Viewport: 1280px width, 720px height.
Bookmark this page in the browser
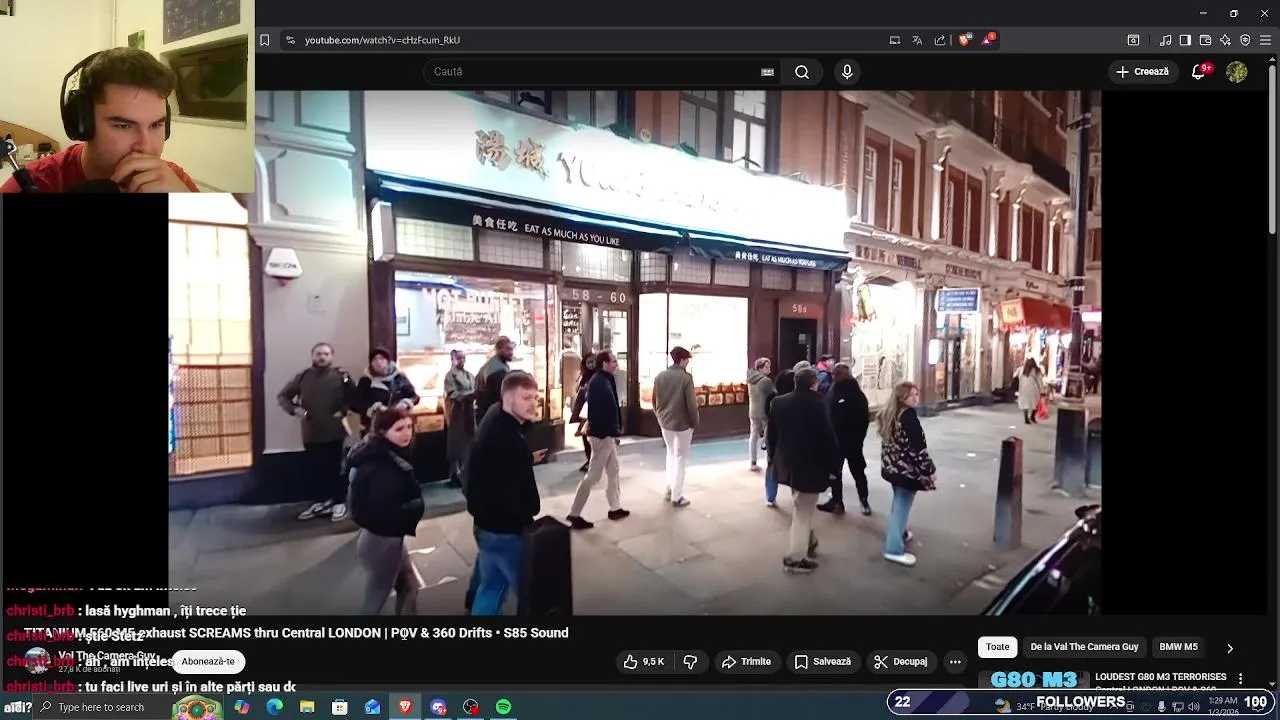264,40
